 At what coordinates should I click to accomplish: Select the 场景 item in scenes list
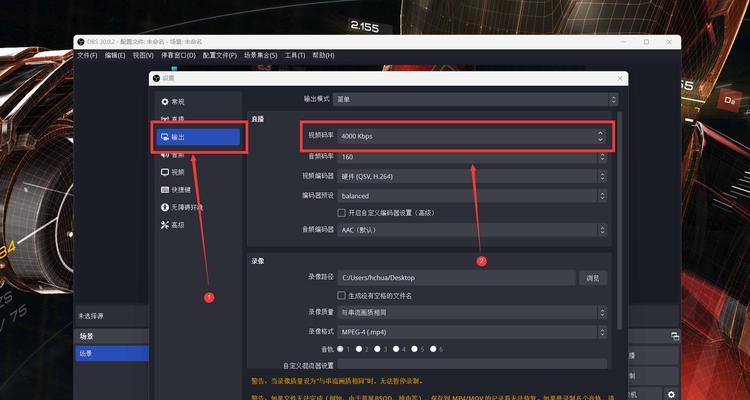tap(112, 354)
